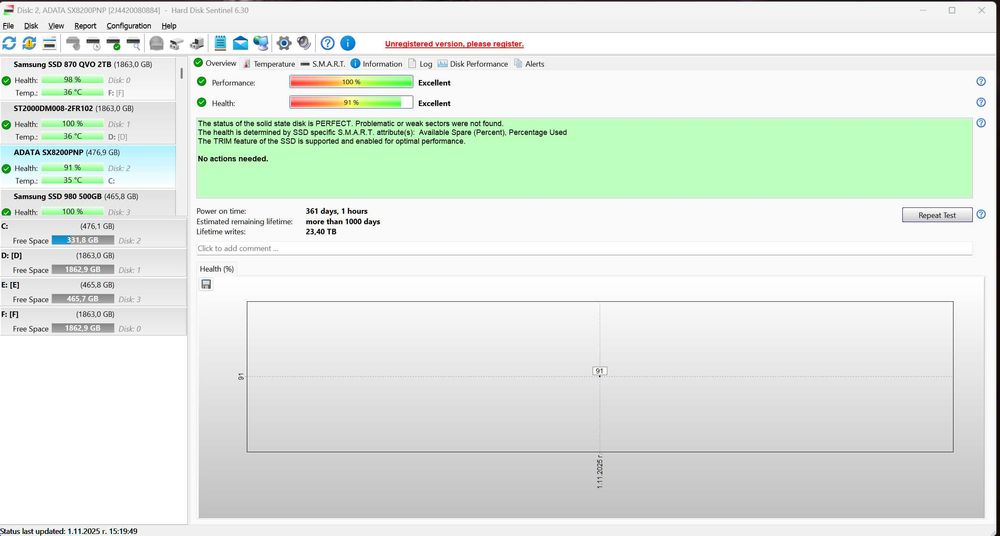Click the disk with magnifier toolbar icon
Screen dimensions: 1000x536
coord(133,43)
